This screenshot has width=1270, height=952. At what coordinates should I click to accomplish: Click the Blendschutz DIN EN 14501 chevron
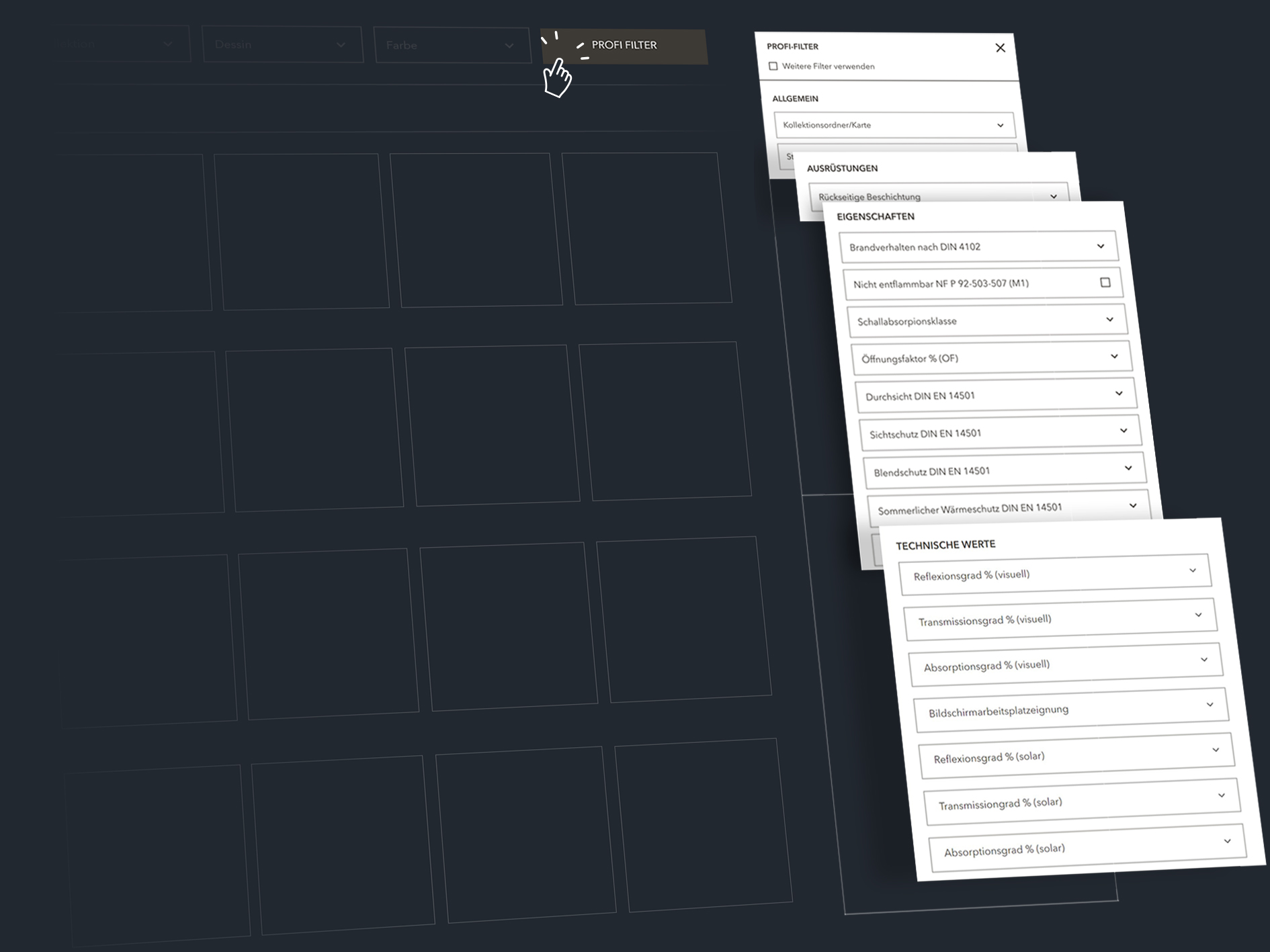[x=1128, y=468]
